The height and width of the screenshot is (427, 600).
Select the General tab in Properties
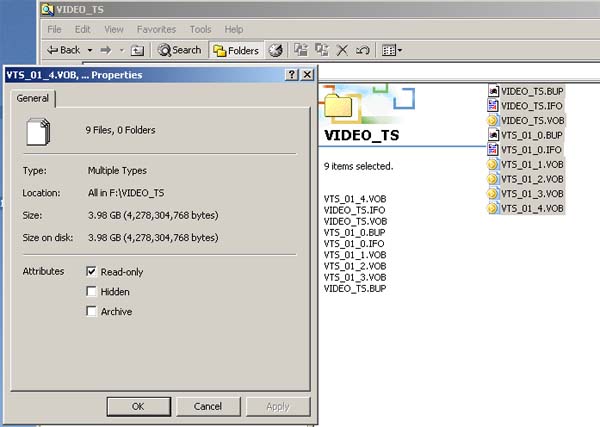33,98
